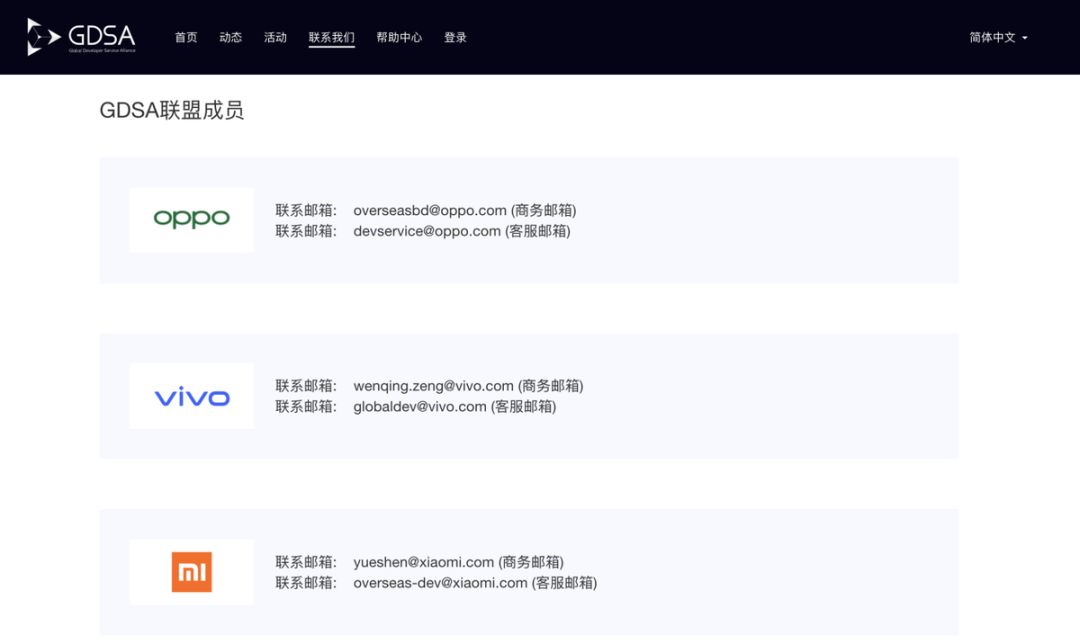Open the 帮助中心 help center
This screenshot has height=644, width=1080.
pos(399,38)
